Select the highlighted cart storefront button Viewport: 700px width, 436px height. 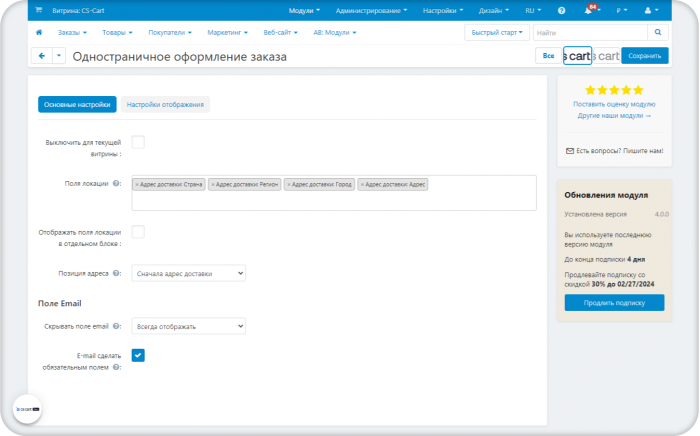coord(577,56)
